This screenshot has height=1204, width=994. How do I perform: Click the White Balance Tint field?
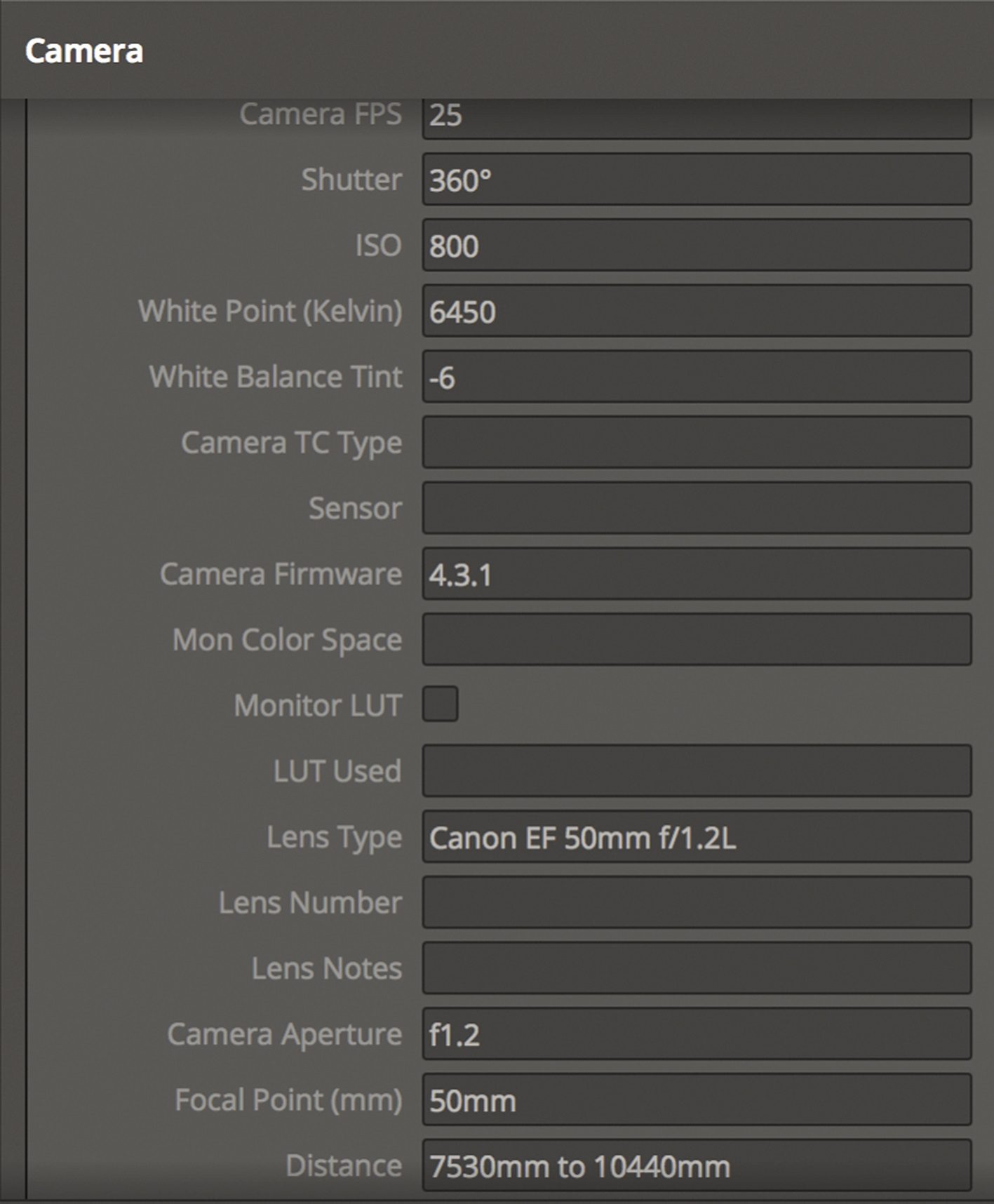point(696,377)
